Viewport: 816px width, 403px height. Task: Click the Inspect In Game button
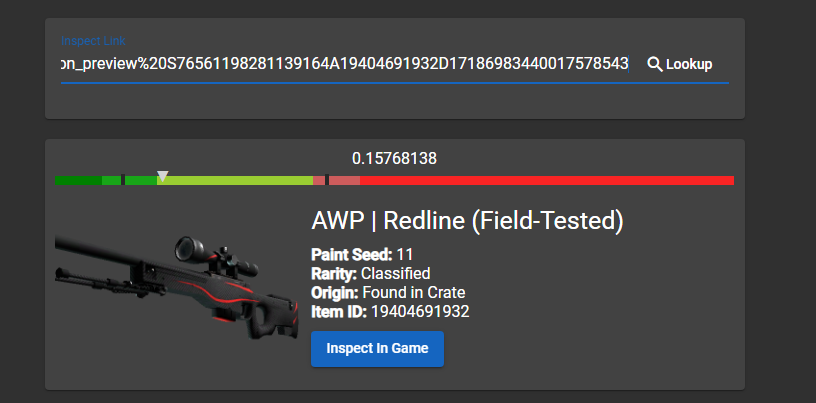[377, 349]
